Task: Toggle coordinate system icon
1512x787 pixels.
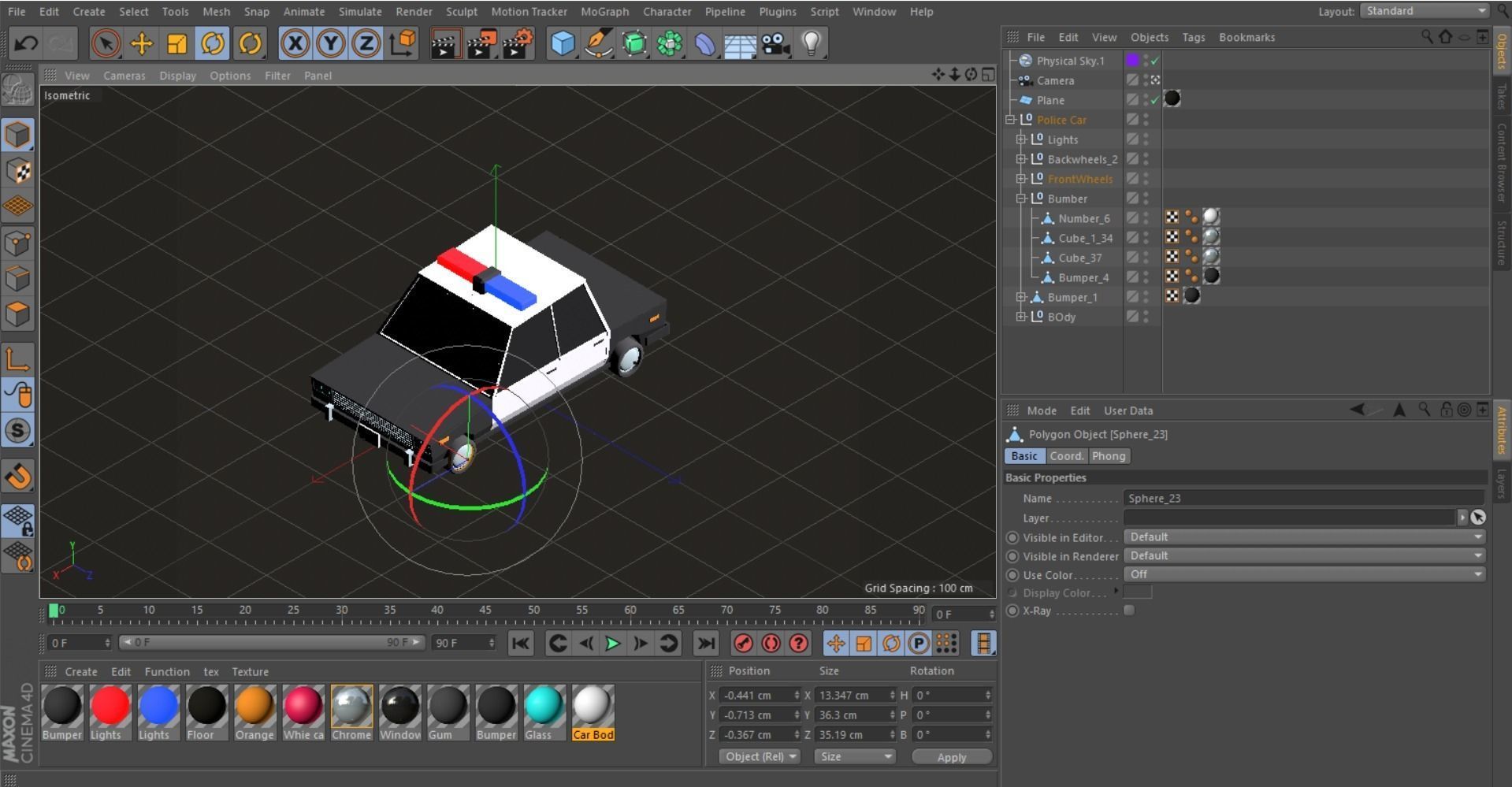Action: click(x=403, y=43)
